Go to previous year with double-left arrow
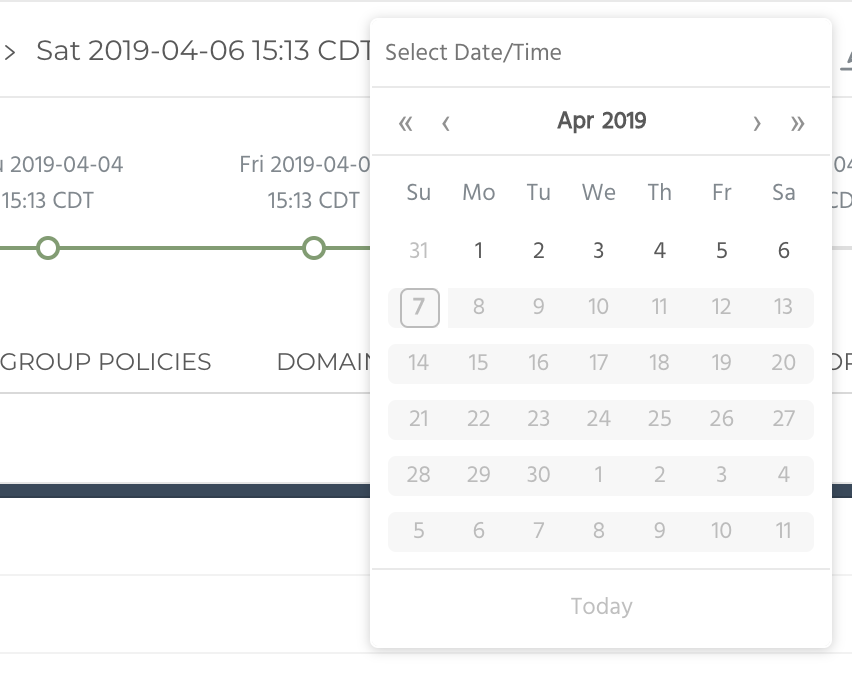852x676 pixels. [x=405, y=123]
